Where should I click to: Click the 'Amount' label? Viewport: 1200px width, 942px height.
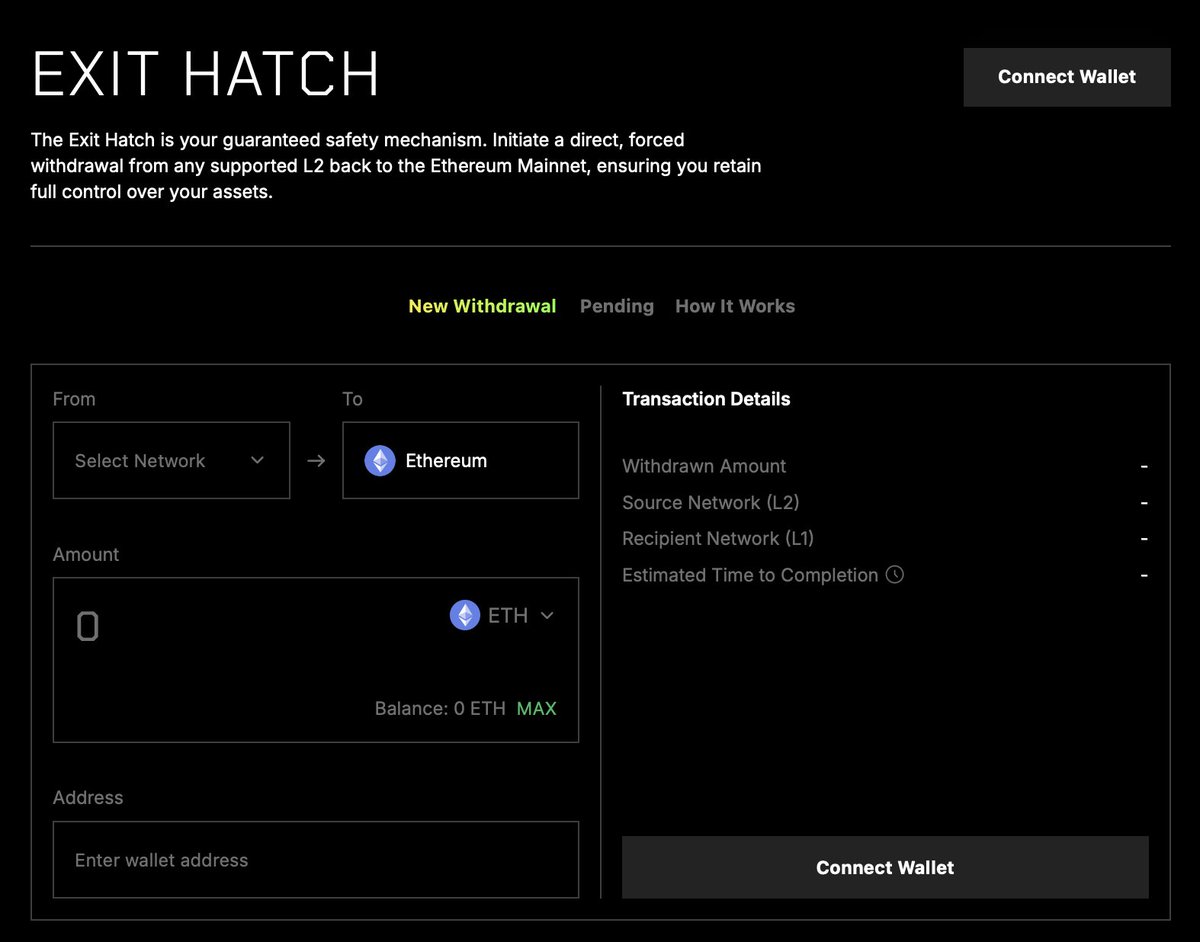tap(86, 554)
